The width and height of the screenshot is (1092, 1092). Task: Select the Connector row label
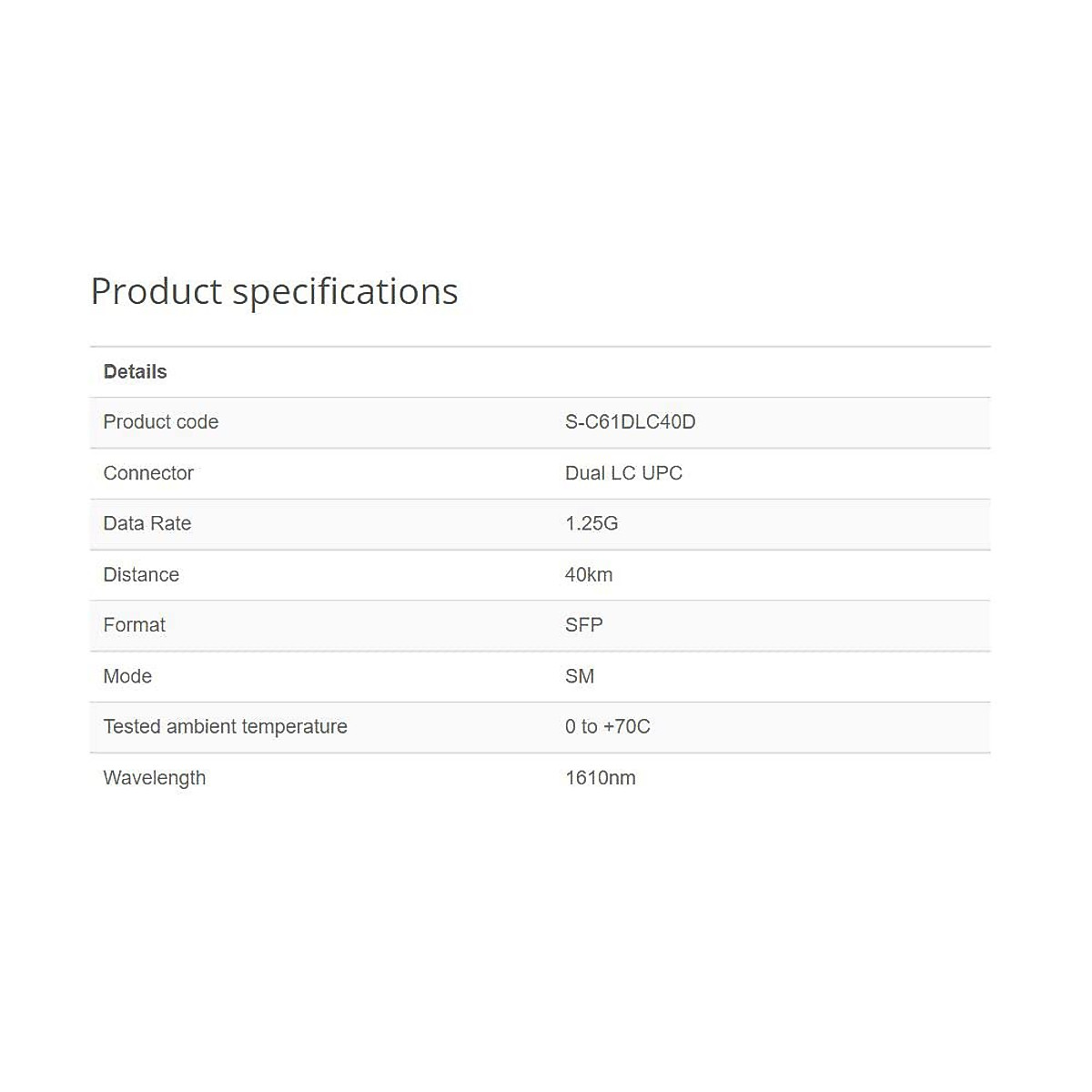coord(148,473)
